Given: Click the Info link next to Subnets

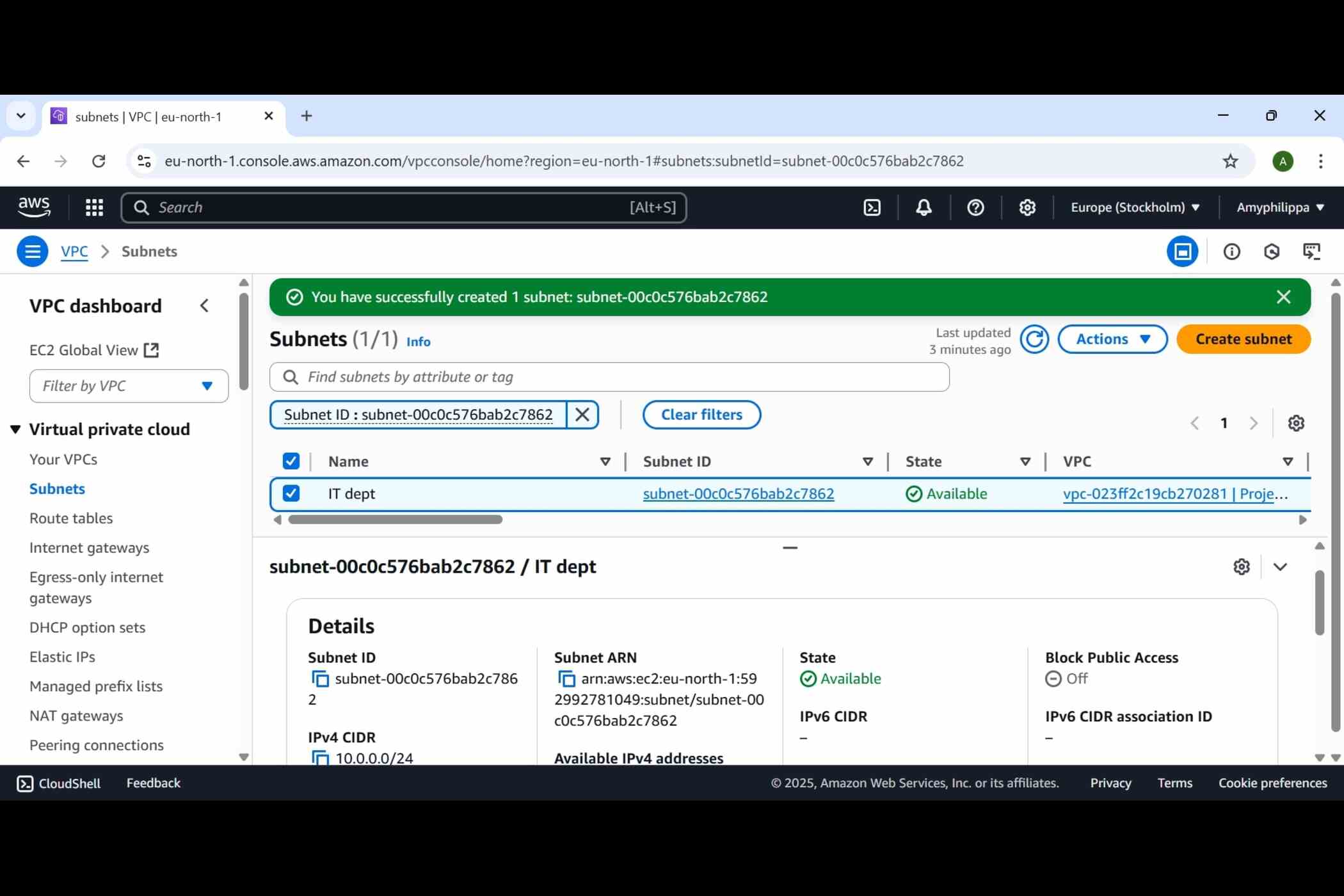Looking at the screenshot, I should click(419, 342).
